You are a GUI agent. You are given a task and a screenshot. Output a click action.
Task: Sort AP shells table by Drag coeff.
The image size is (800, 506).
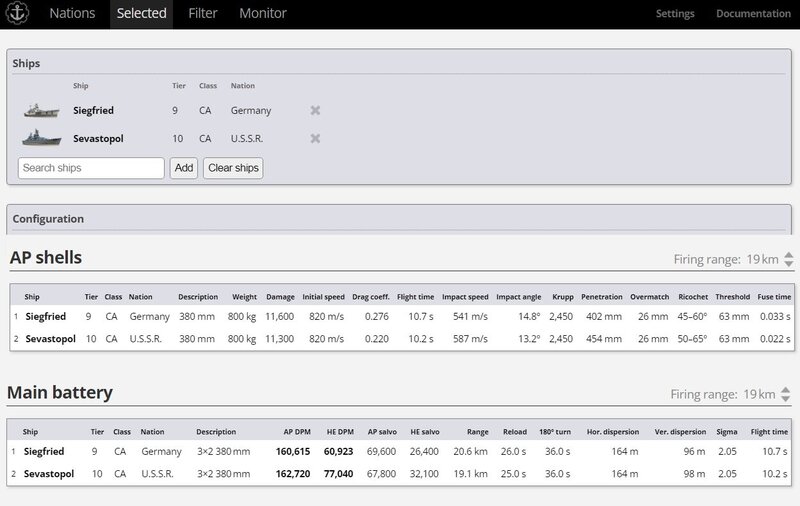coord(371,297)
